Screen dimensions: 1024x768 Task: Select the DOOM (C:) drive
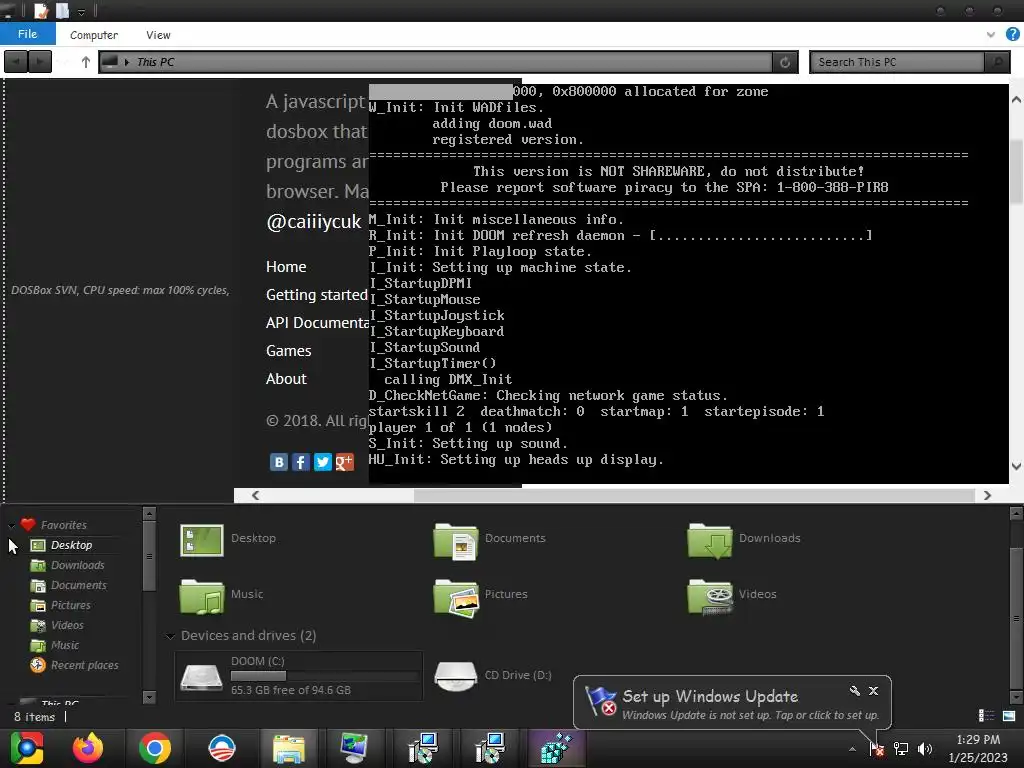tap(298, 676)
